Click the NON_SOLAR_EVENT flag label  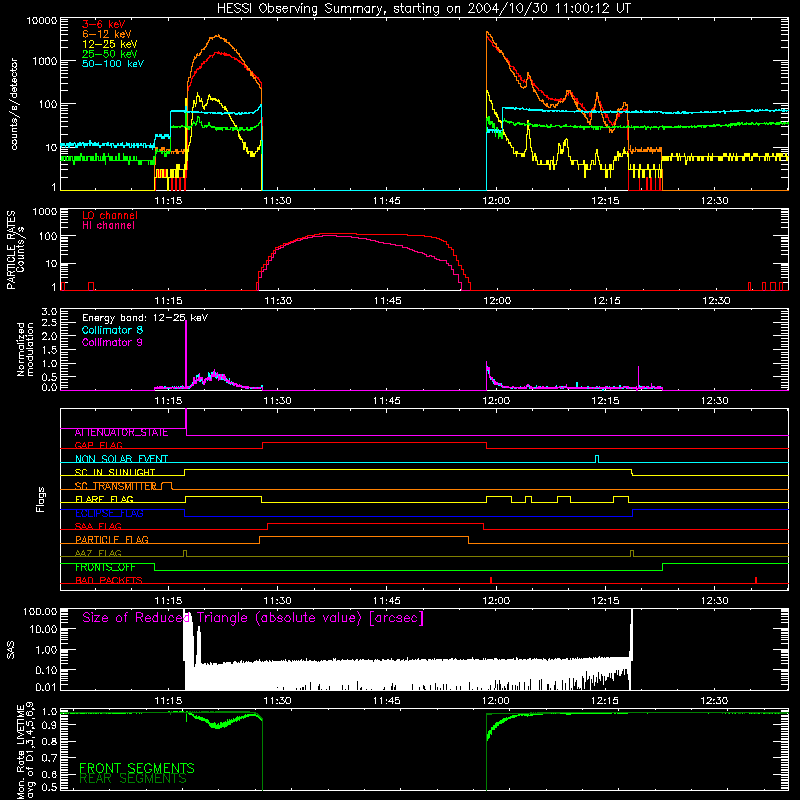(x=121, y=459)
